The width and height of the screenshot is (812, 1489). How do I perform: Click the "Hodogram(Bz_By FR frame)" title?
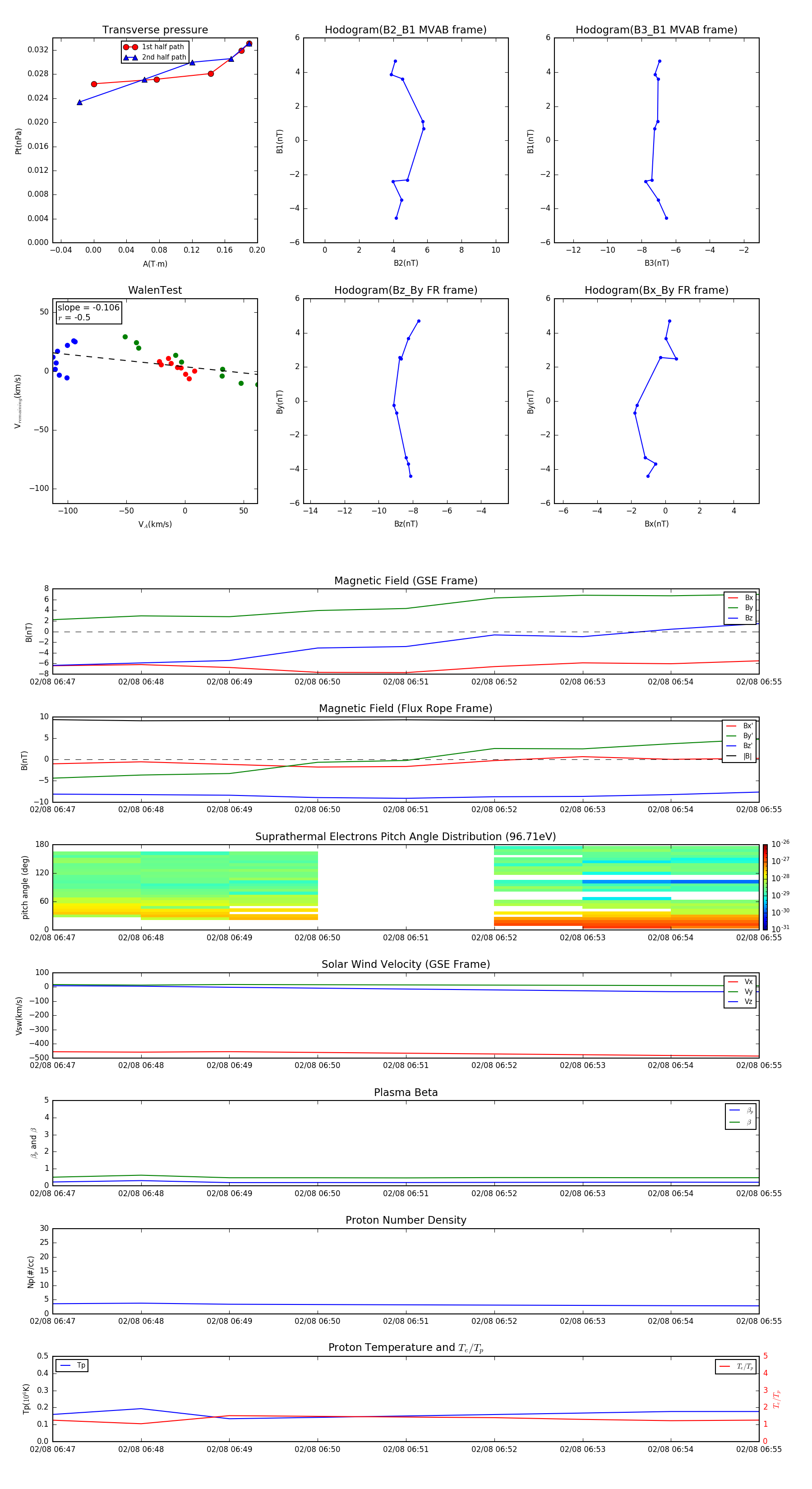tap(406, 290)
